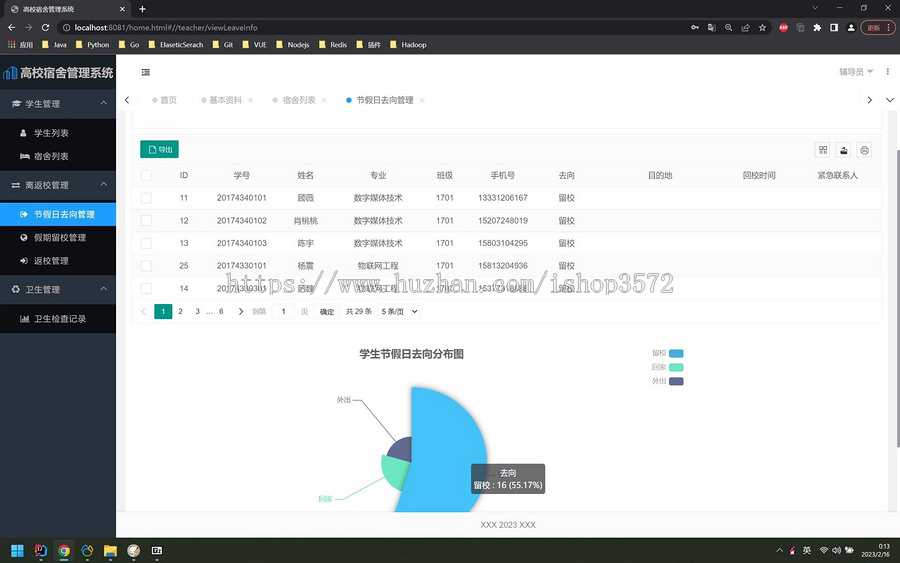Go to next page with the arrow
Viewport: 900px width, 563px height.
240,312
